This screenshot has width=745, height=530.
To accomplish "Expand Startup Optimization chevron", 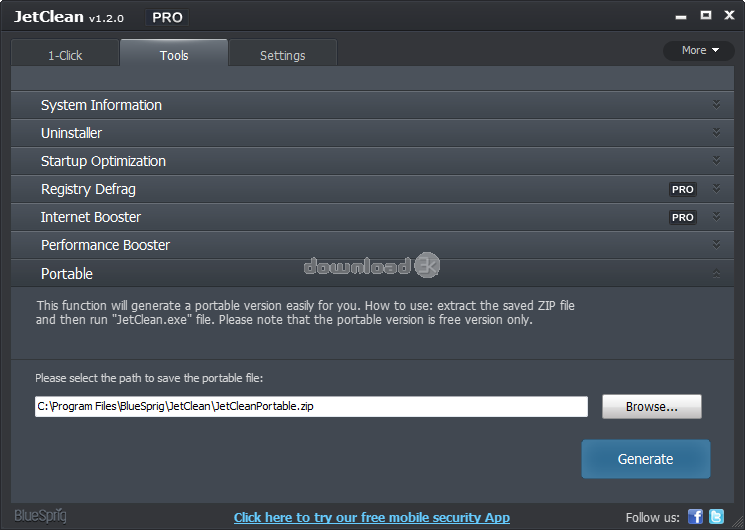I will tap(716, 161).
